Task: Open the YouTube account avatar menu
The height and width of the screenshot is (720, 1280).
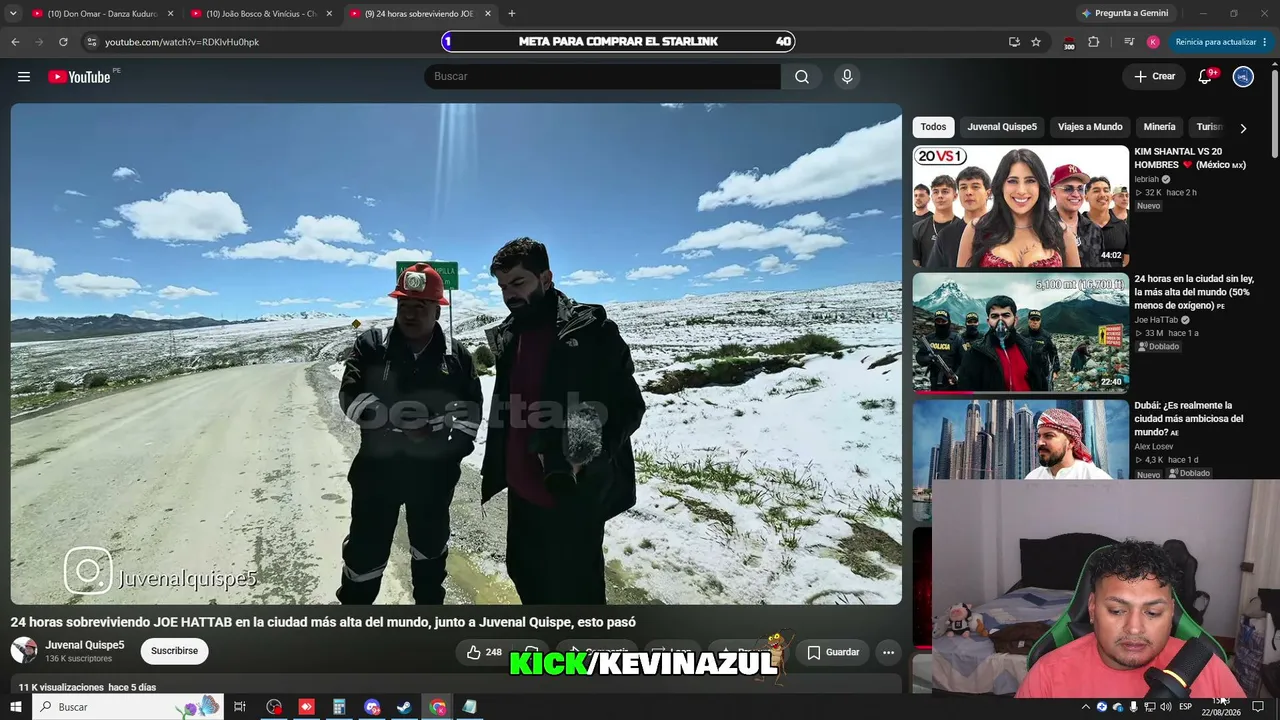Action: click(x=1243, y=77)
